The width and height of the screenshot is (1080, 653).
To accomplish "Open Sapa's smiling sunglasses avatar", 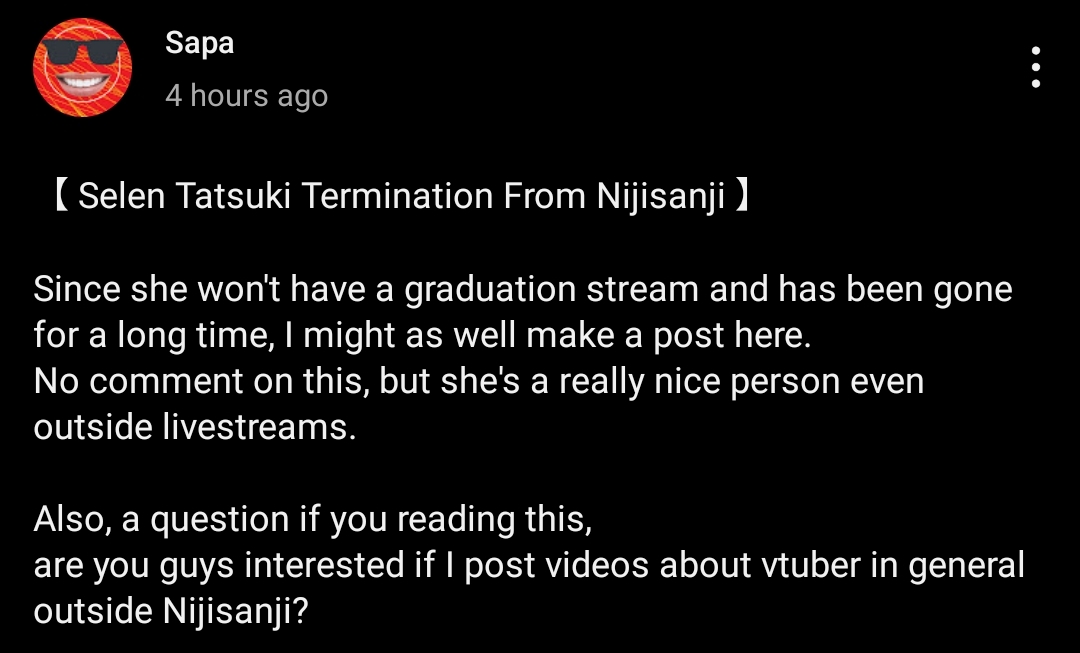I will 83,68.
